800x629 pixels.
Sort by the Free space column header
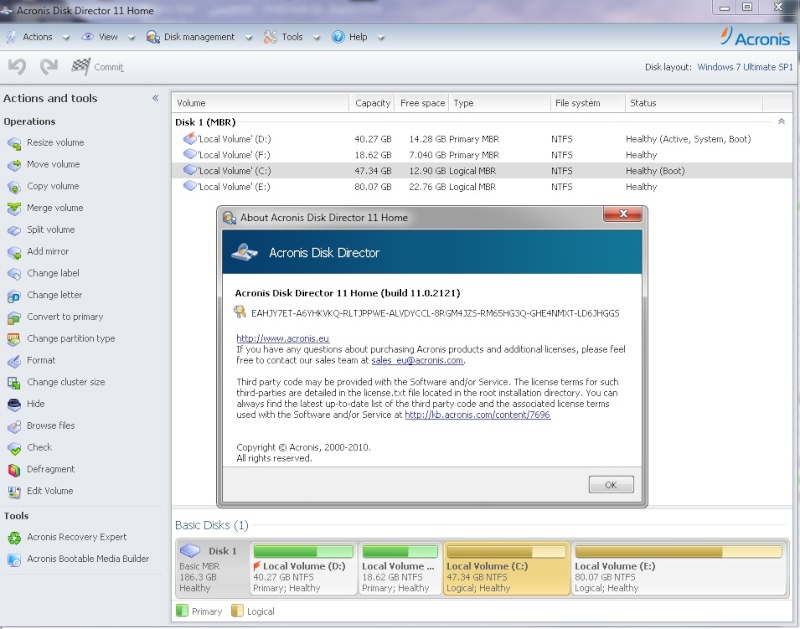(422, 103)
